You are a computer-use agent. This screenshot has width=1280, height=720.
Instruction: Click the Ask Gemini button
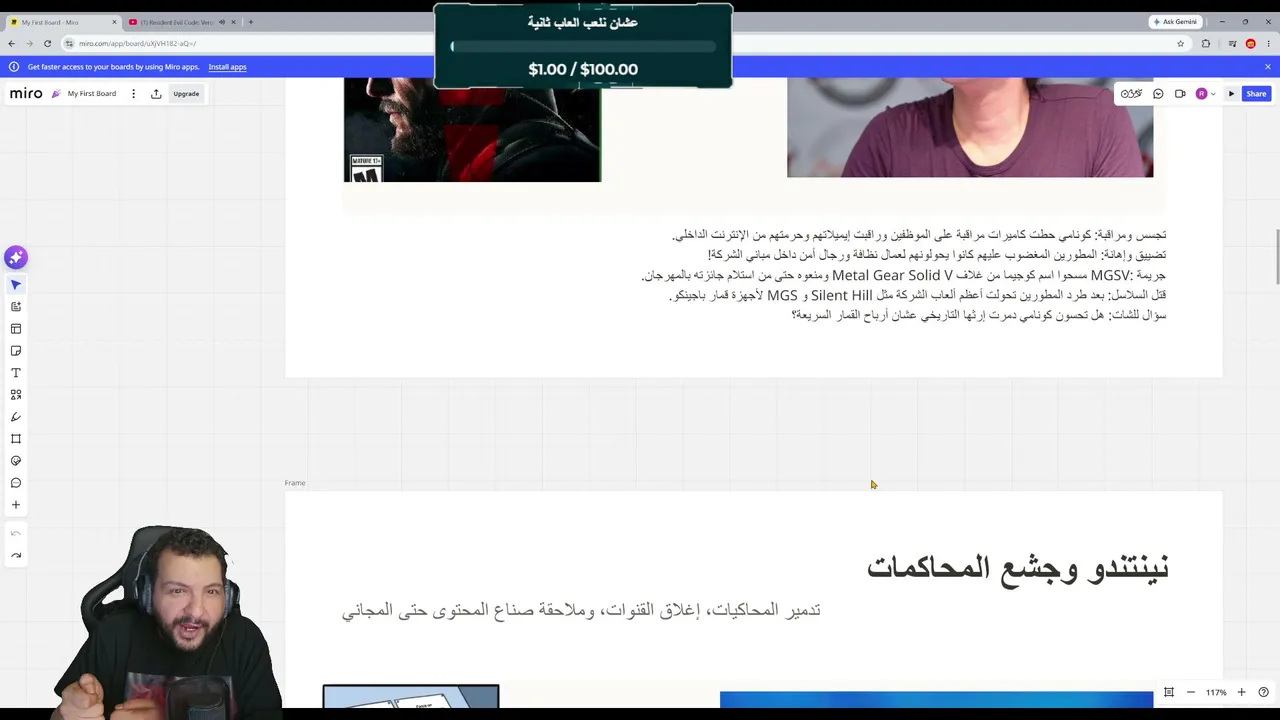click(1175, 22)
